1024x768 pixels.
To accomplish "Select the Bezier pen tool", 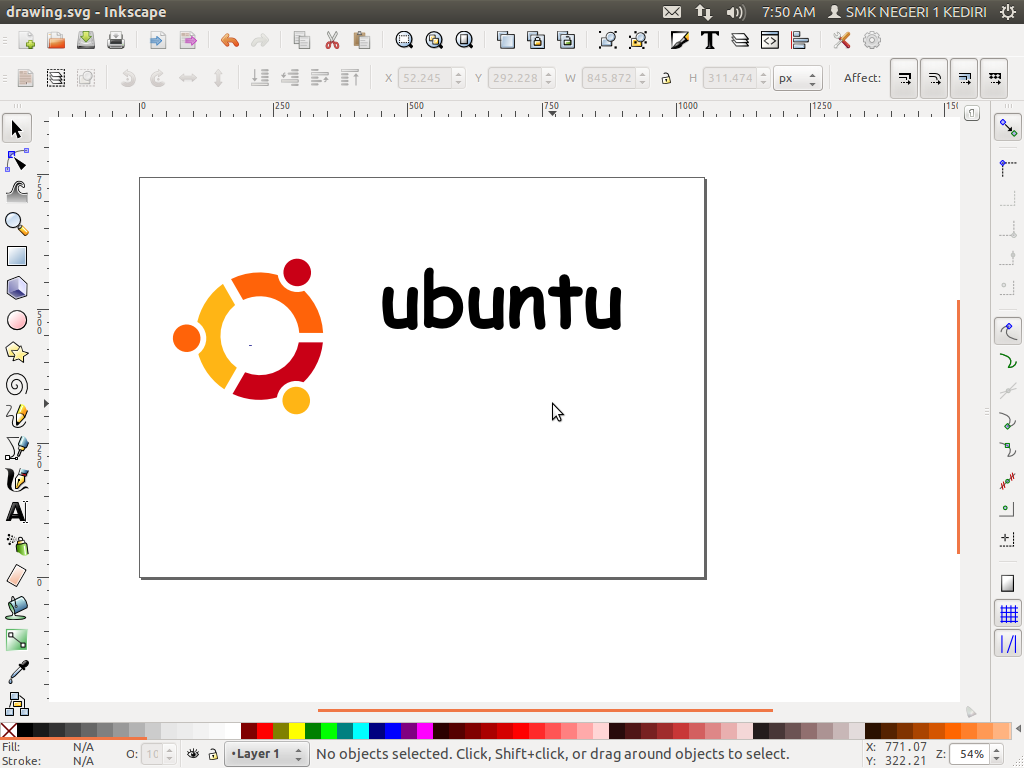I will pyautogui.click(x=16, y=448).
